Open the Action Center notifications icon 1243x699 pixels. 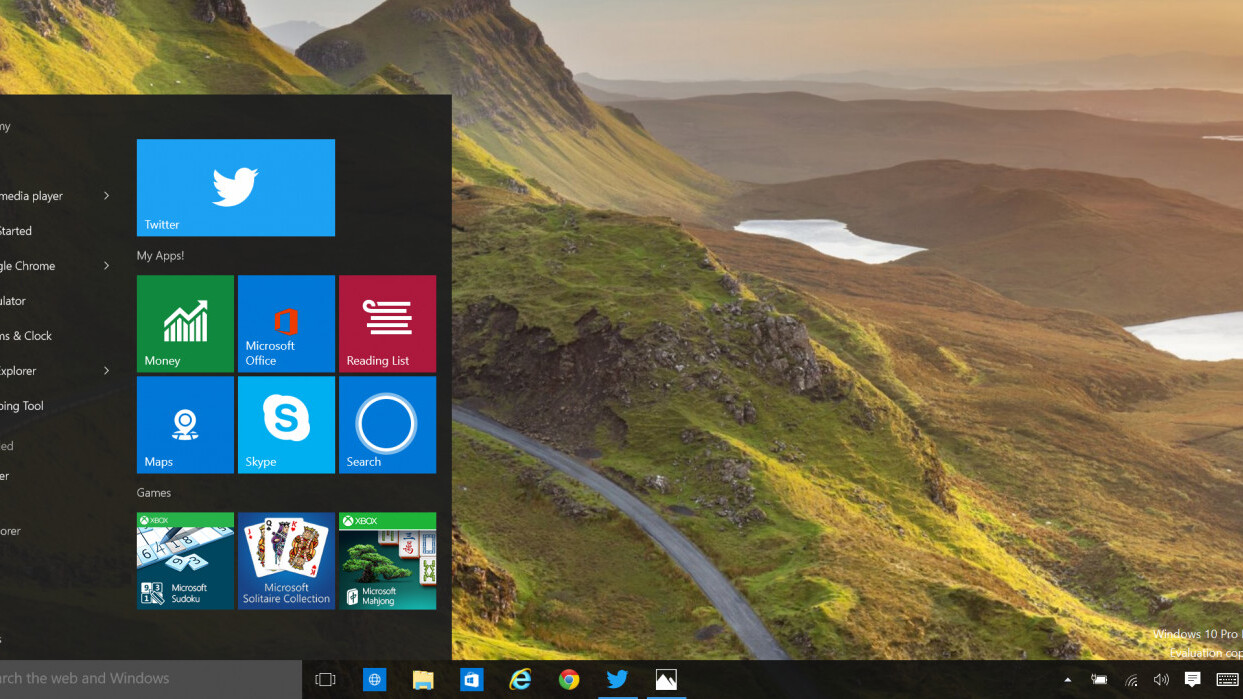pos(1192,680)
